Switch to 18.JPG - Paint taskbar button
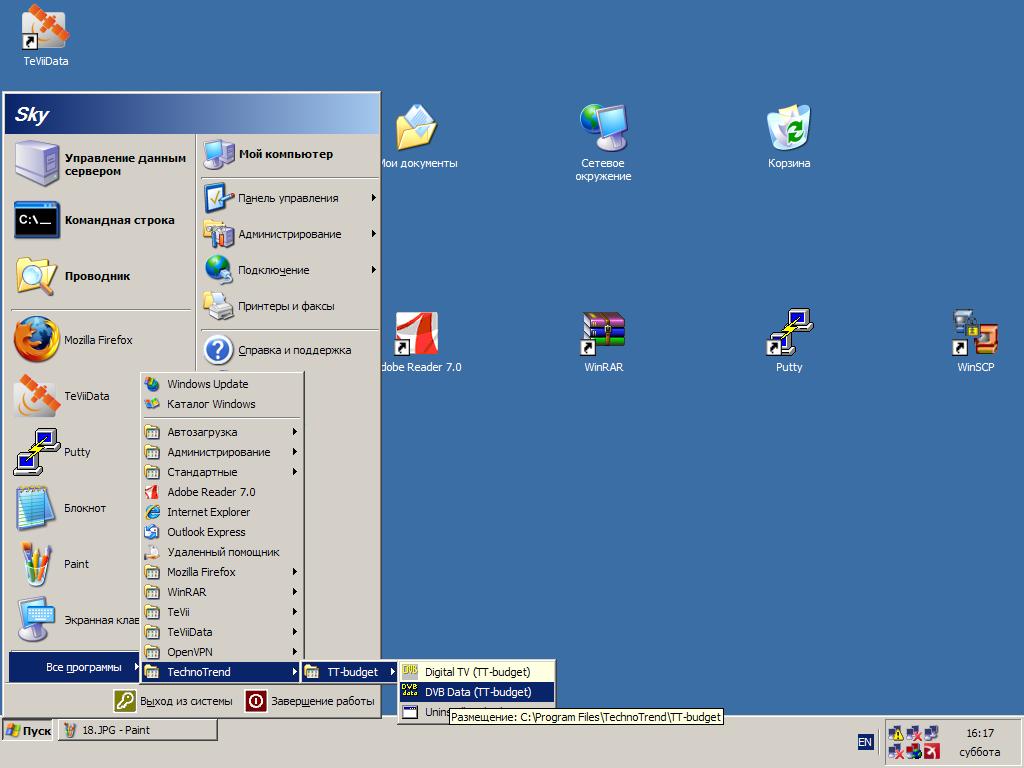 (138, 730)
